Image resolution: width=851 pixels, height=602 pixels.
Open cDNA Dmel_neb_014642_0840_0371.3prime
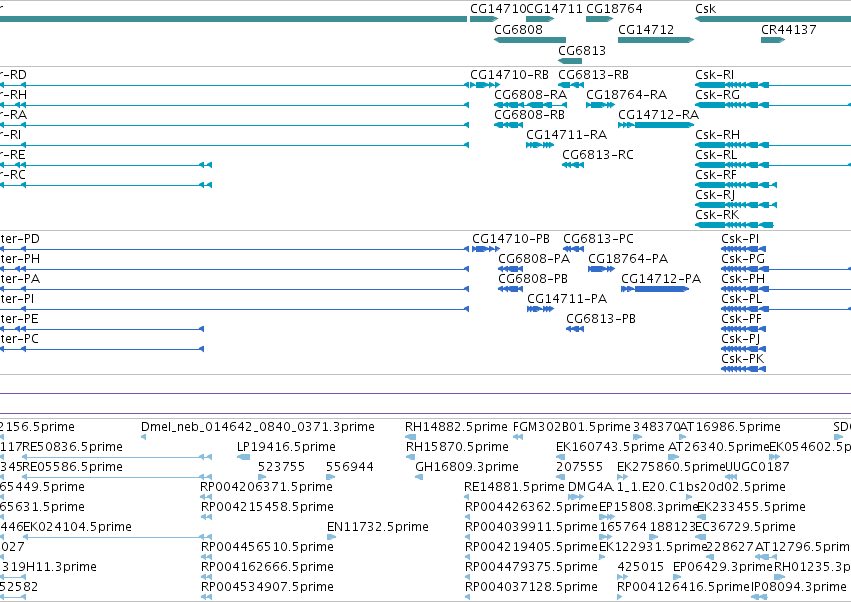pos(258,427)
